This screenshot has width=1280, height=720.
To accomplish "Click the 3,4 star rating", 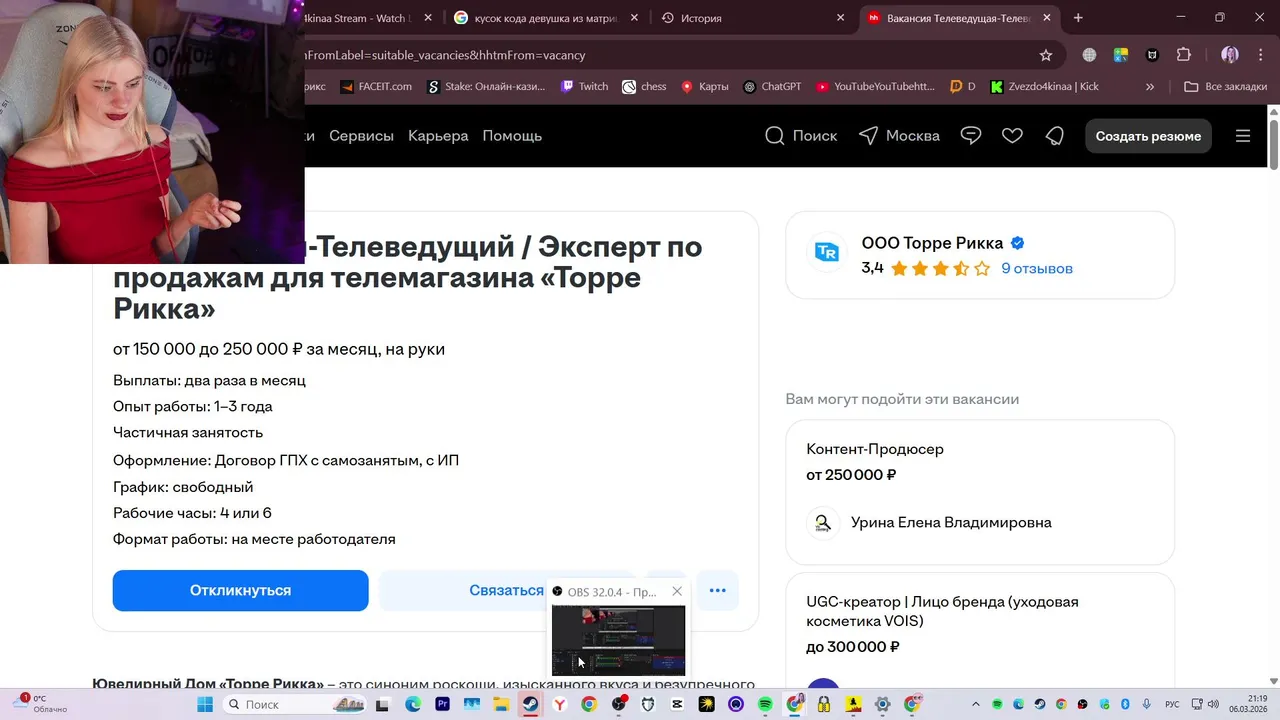I will (x=925, y=268).
